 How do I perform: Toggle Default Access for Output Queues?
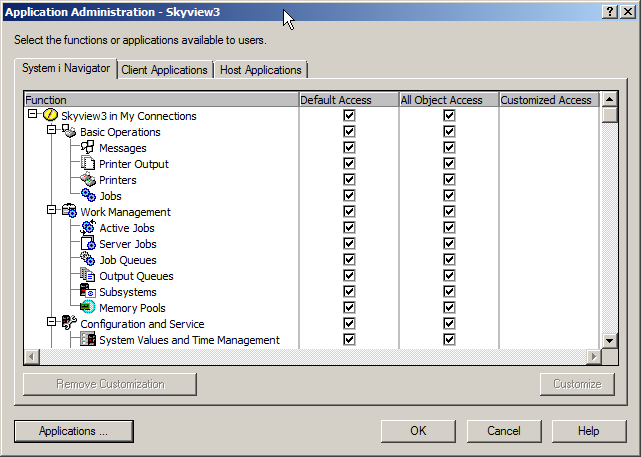pos(349,275)
